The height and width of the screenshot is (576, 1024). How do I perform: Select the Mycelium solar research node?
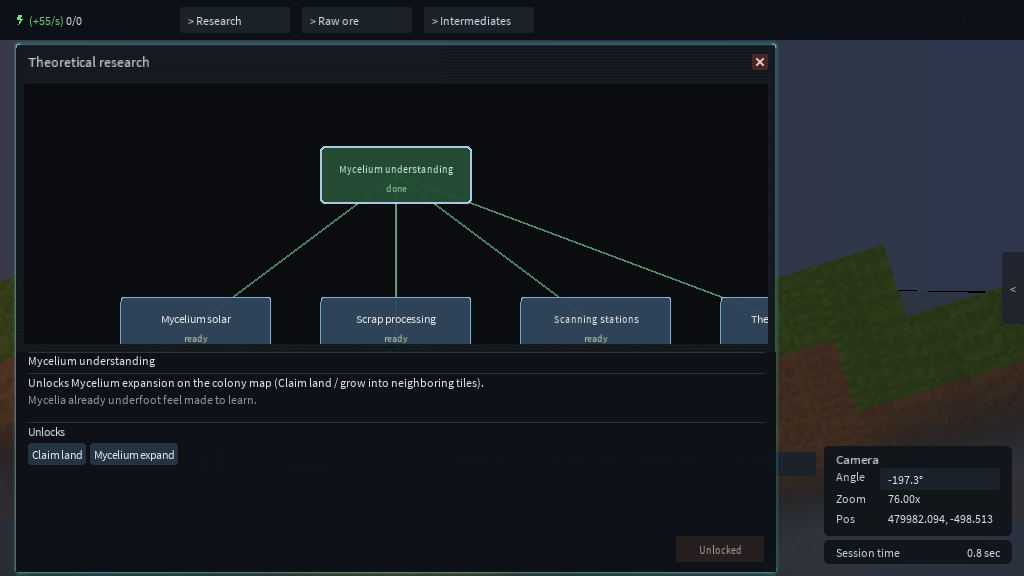click(195, 321)
